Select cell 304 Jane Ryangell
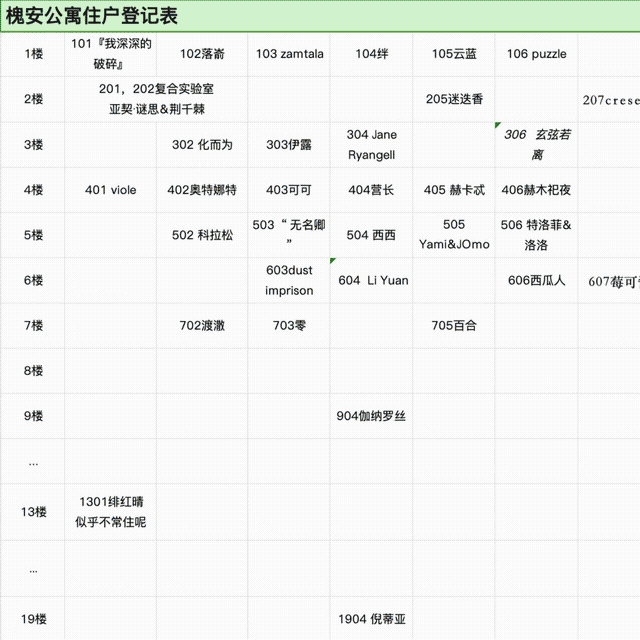 371,145
